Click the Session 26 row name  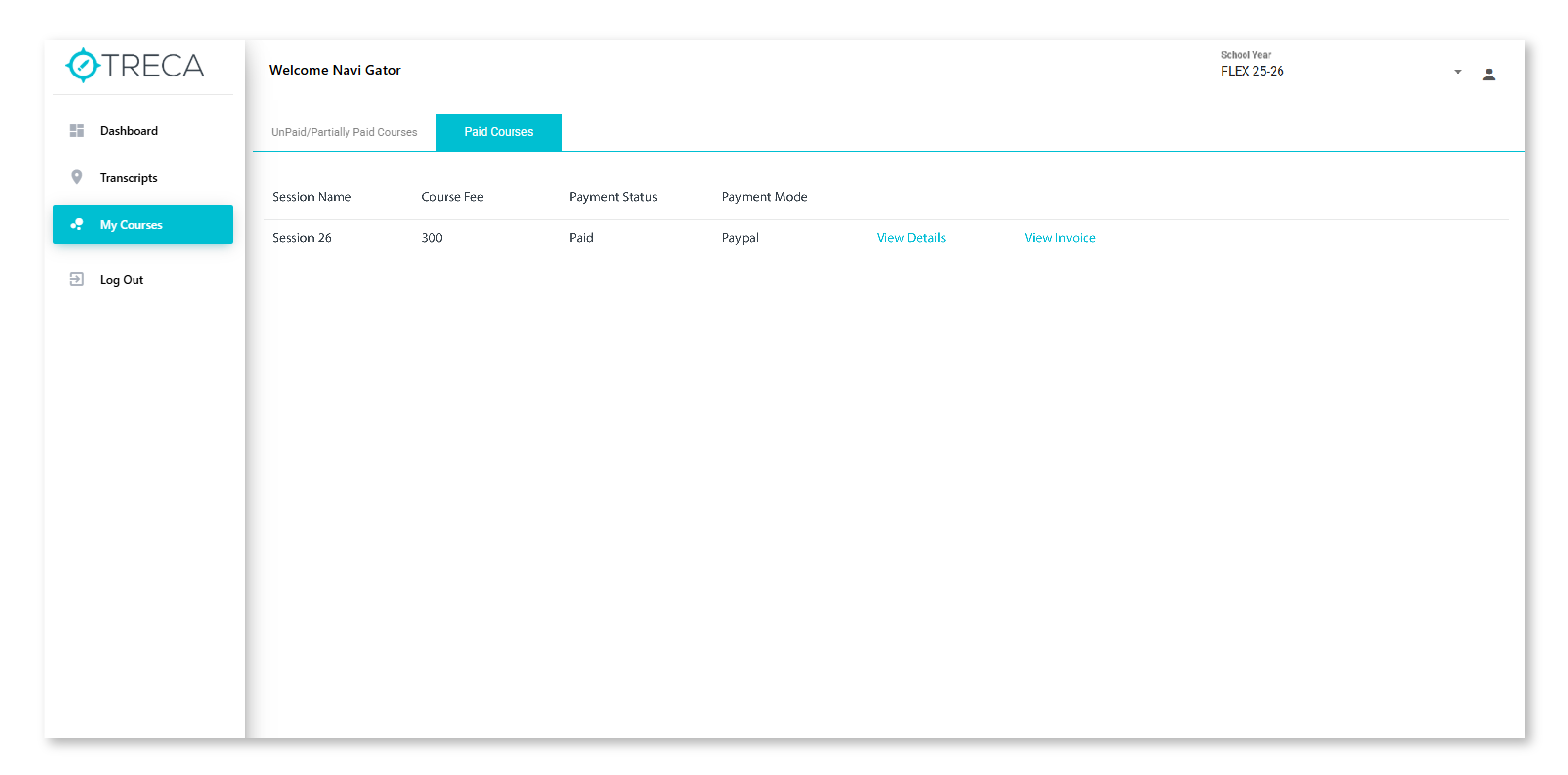pyautogui.click(x=301, y=237)
